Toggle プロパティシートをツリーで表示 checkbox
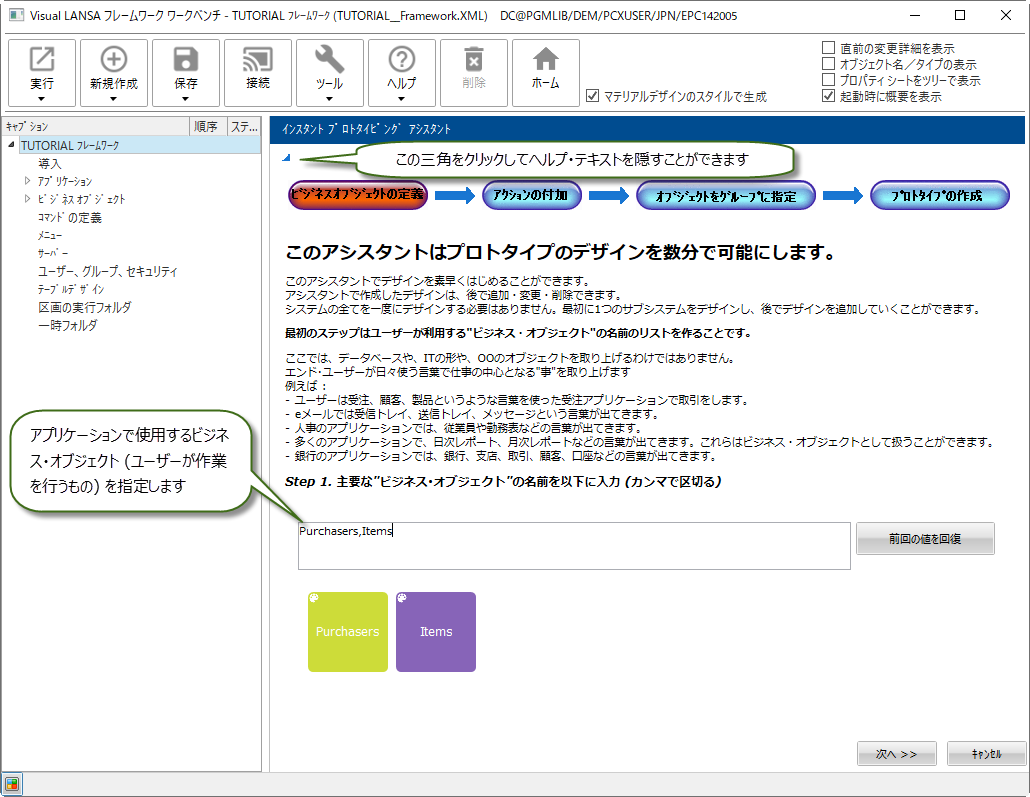The image size is (1030, 797). (828, 80)
